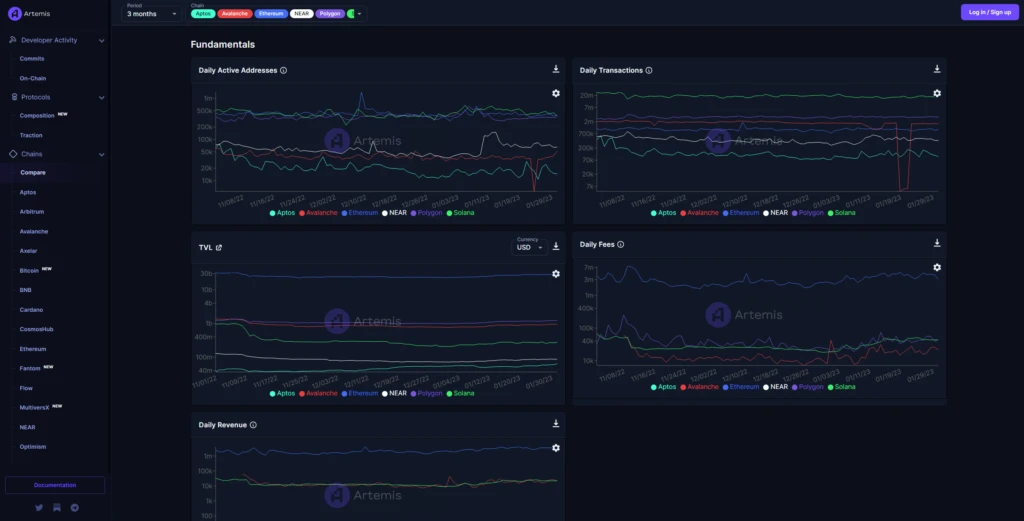Open Composition page in sidebar
Viewport: 1024px width, 521px height.
(37, 116)
